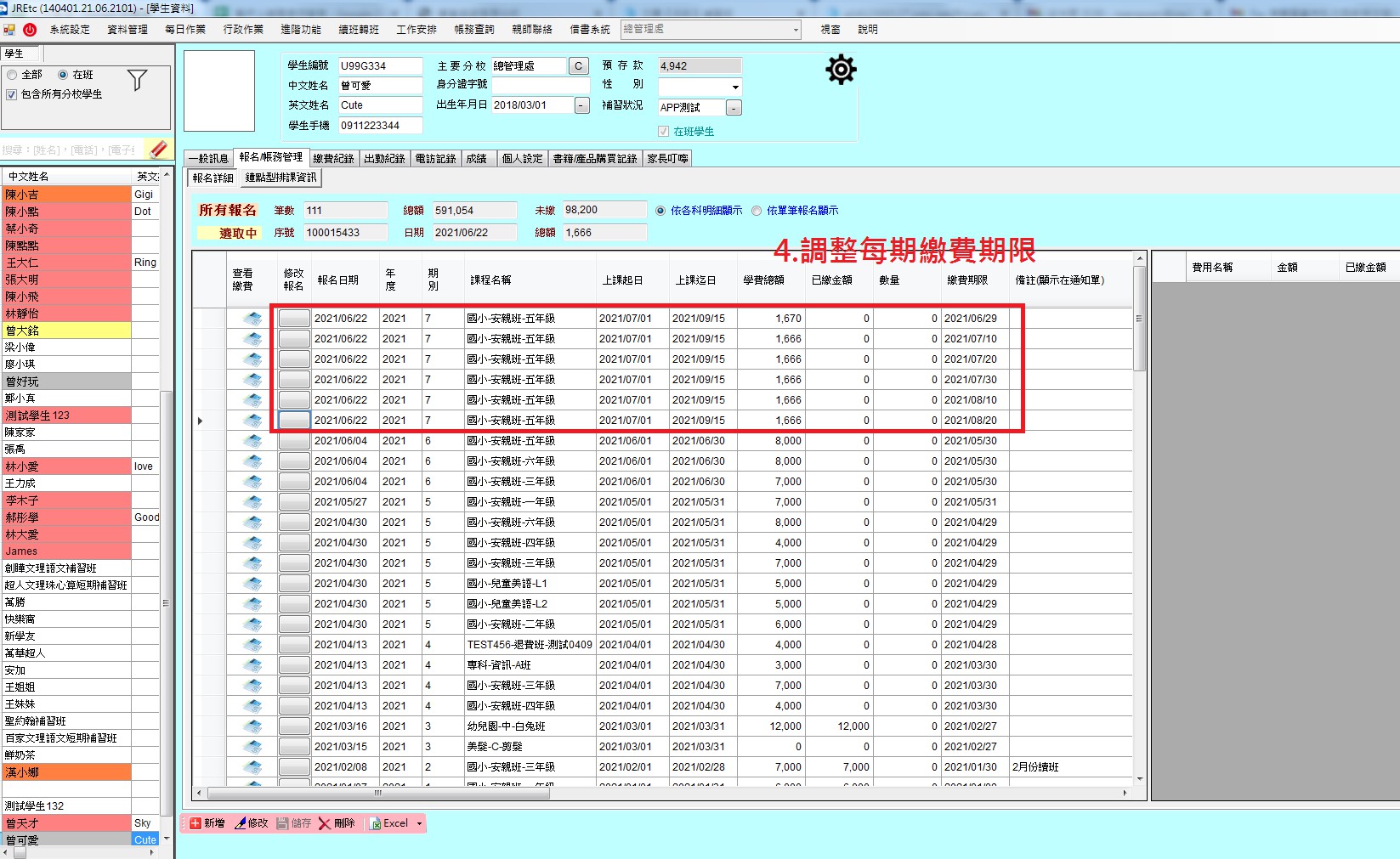Click the 刪除 delete X button

coord(337,823)
